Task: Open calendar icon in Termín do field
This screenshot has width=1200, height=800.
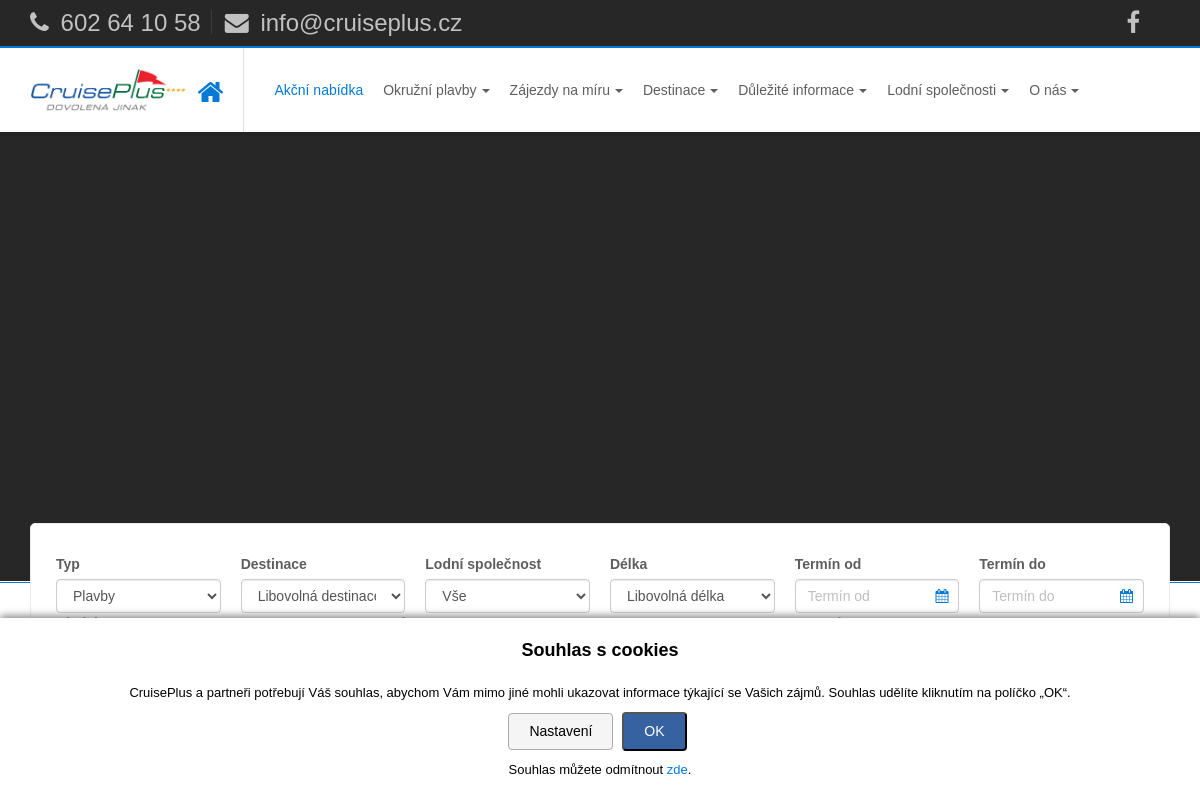Action: coord(1126,596)
